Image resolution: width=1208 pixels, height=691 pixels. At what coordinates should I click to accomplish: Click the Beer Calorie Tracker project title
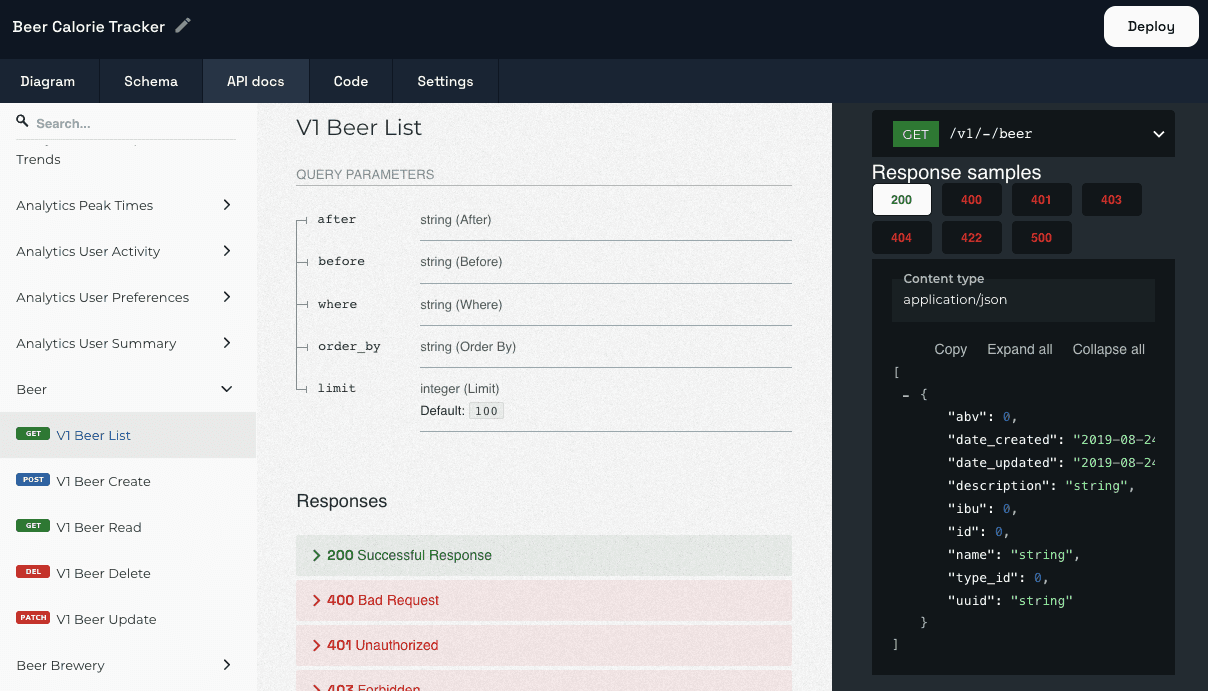(88, 27)
